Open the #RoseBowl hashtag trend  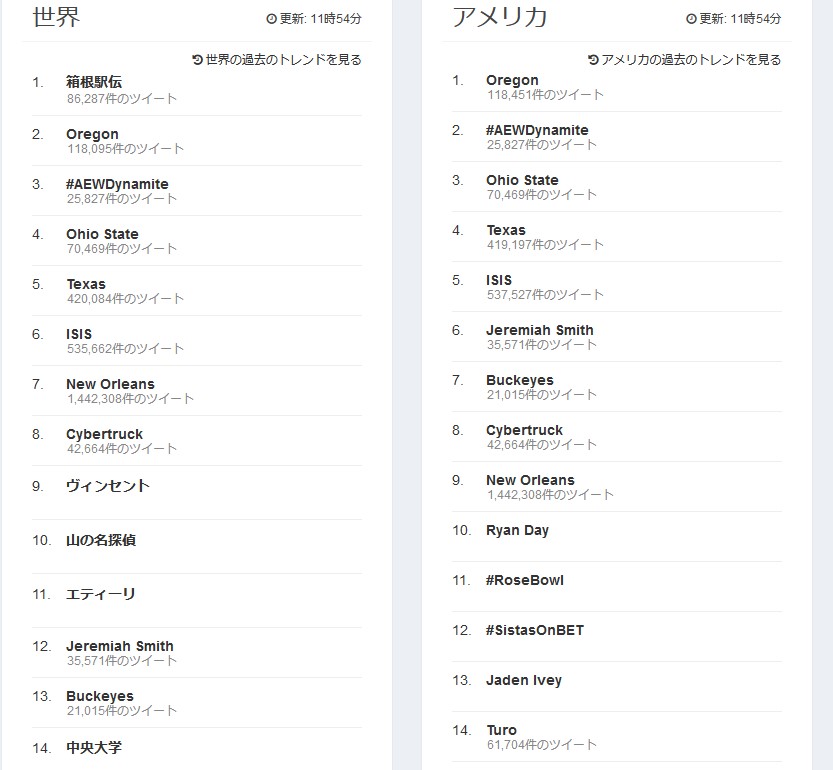point(525,580)
